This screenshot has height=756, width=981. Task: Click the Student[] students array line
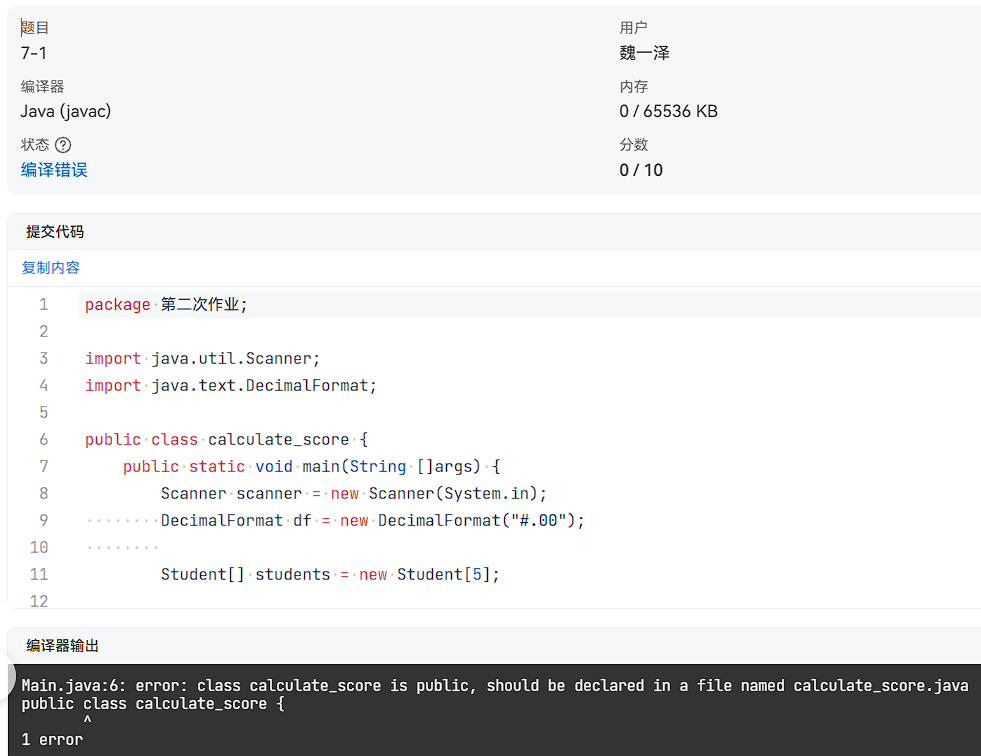tap(329, 574)
